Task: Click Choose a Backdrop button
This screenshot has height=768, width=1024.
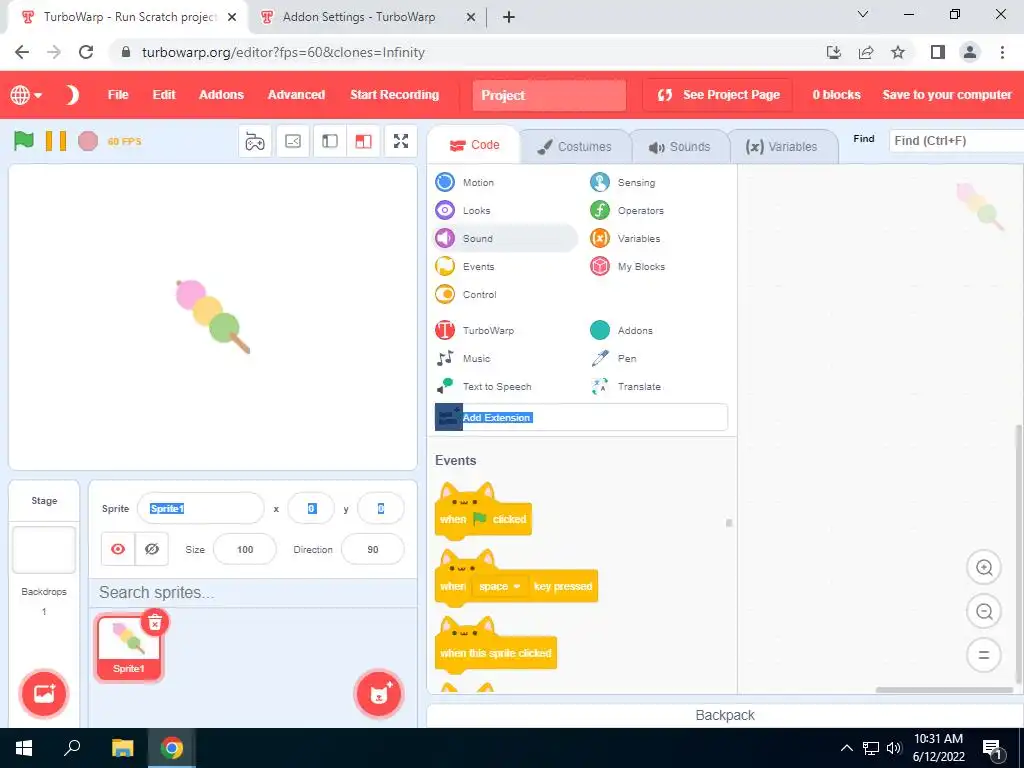Action: click(x=44, y=694)
